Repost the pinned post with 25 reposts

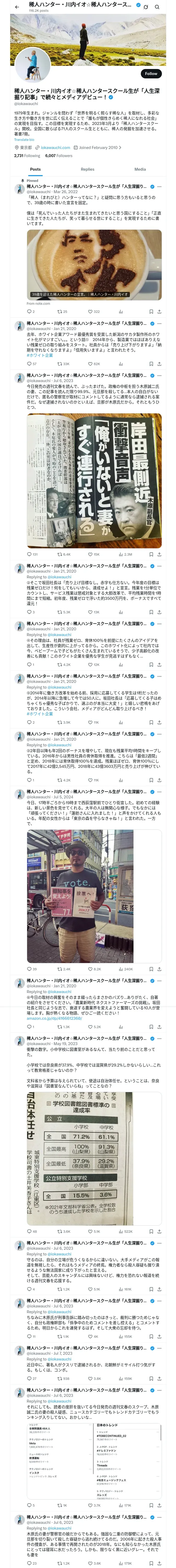62,311
